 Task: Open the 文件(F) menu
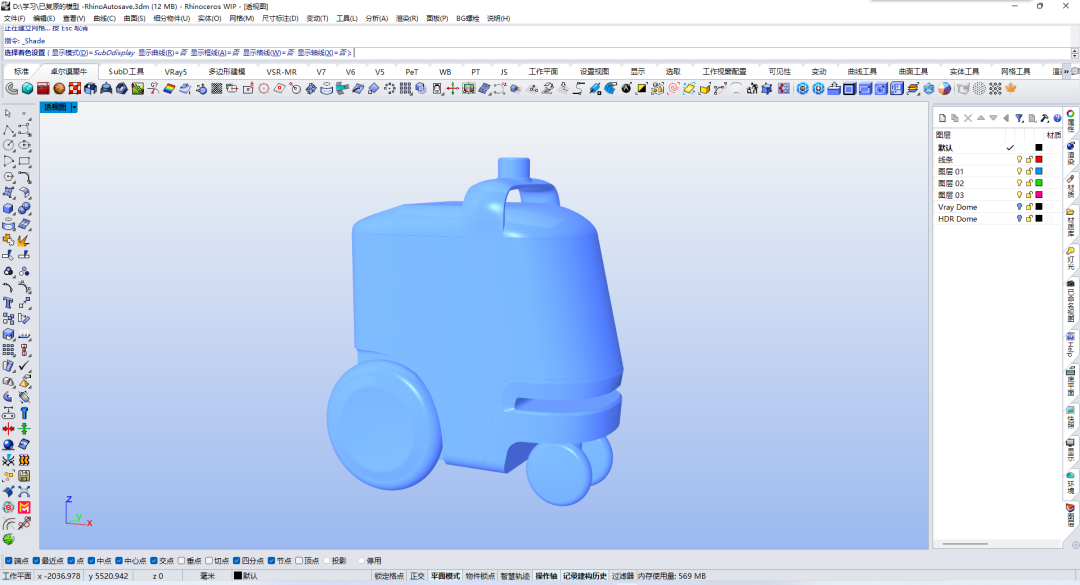click(14, 19)
